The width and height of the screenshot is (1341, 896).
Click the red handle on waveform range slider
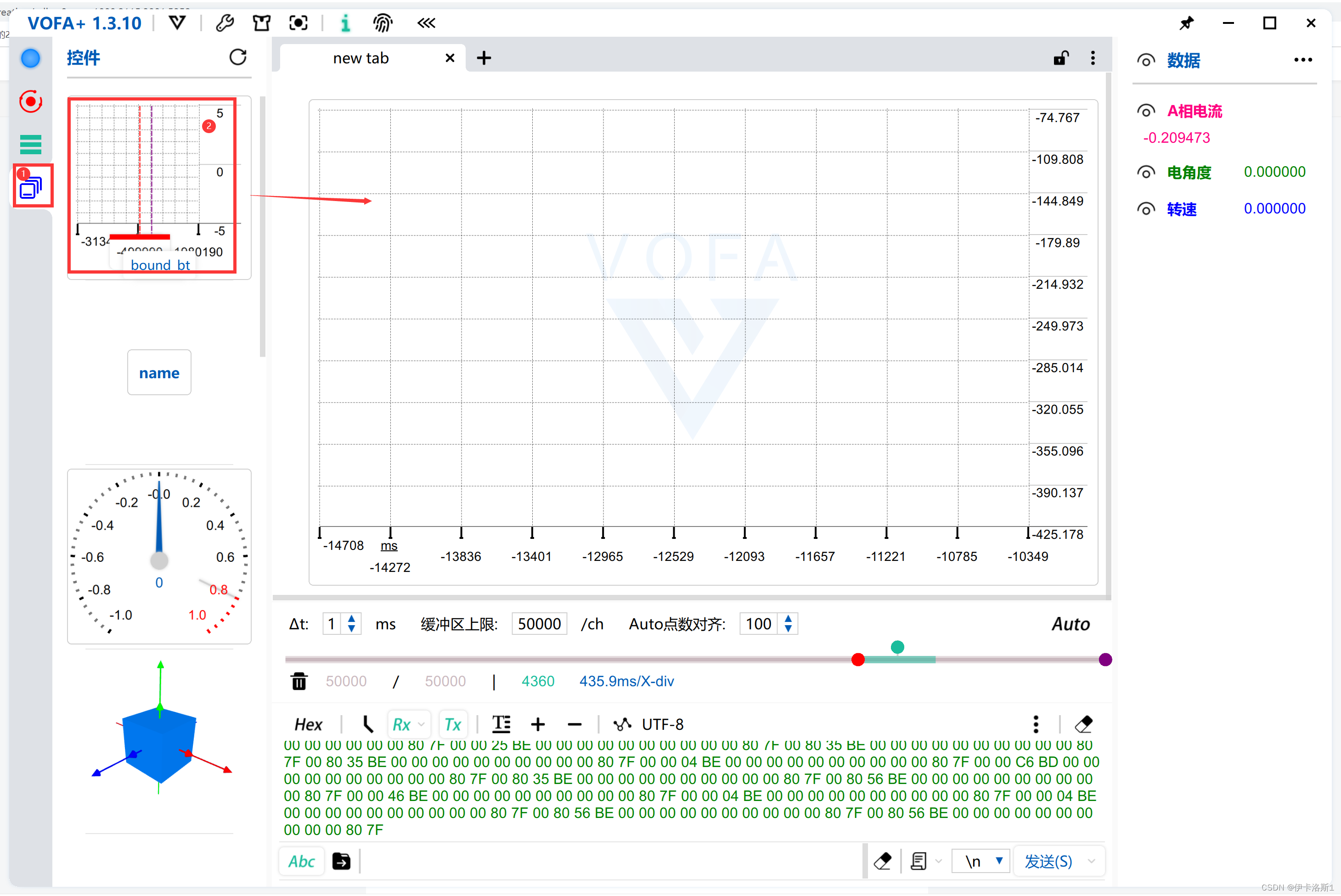pyautogui.click(x=857, y=660)
